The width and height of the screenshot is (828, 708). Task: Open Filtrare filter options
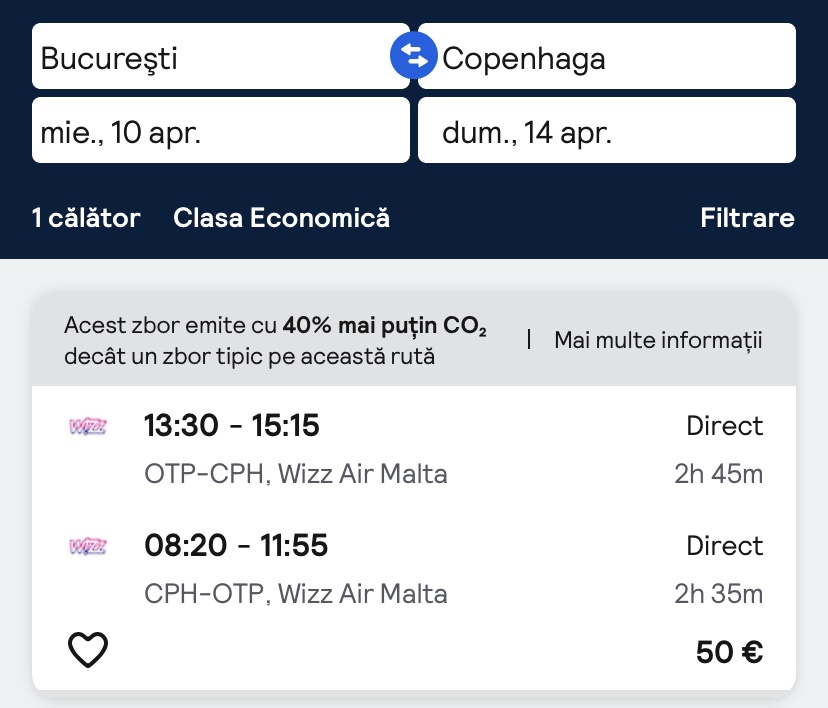click(x=747, y=218)
